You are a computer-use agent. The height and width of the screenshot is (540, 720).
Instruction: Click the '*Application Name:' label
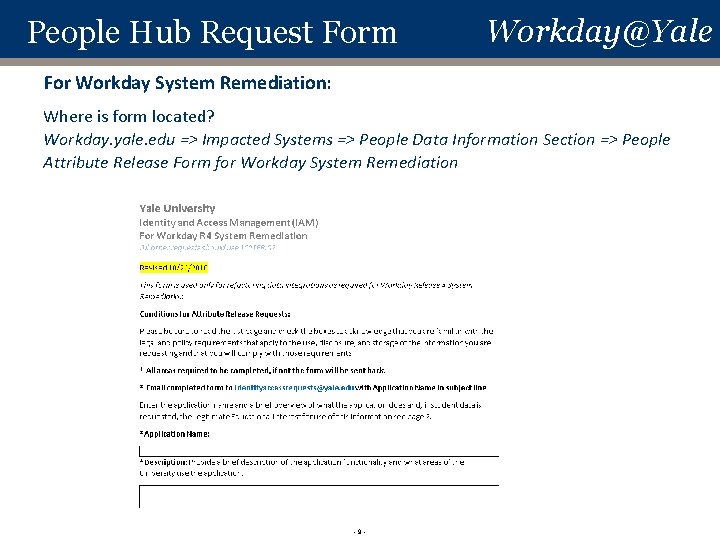pyautogui.click(x=174, y=434)
